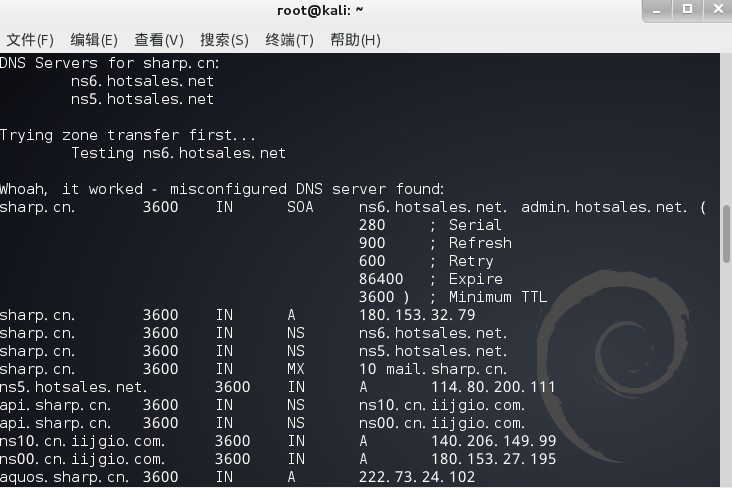This screenshot has width=732, height=488.
Task: Click IP address 222.73.24.102
Action: tap(417, 477)
